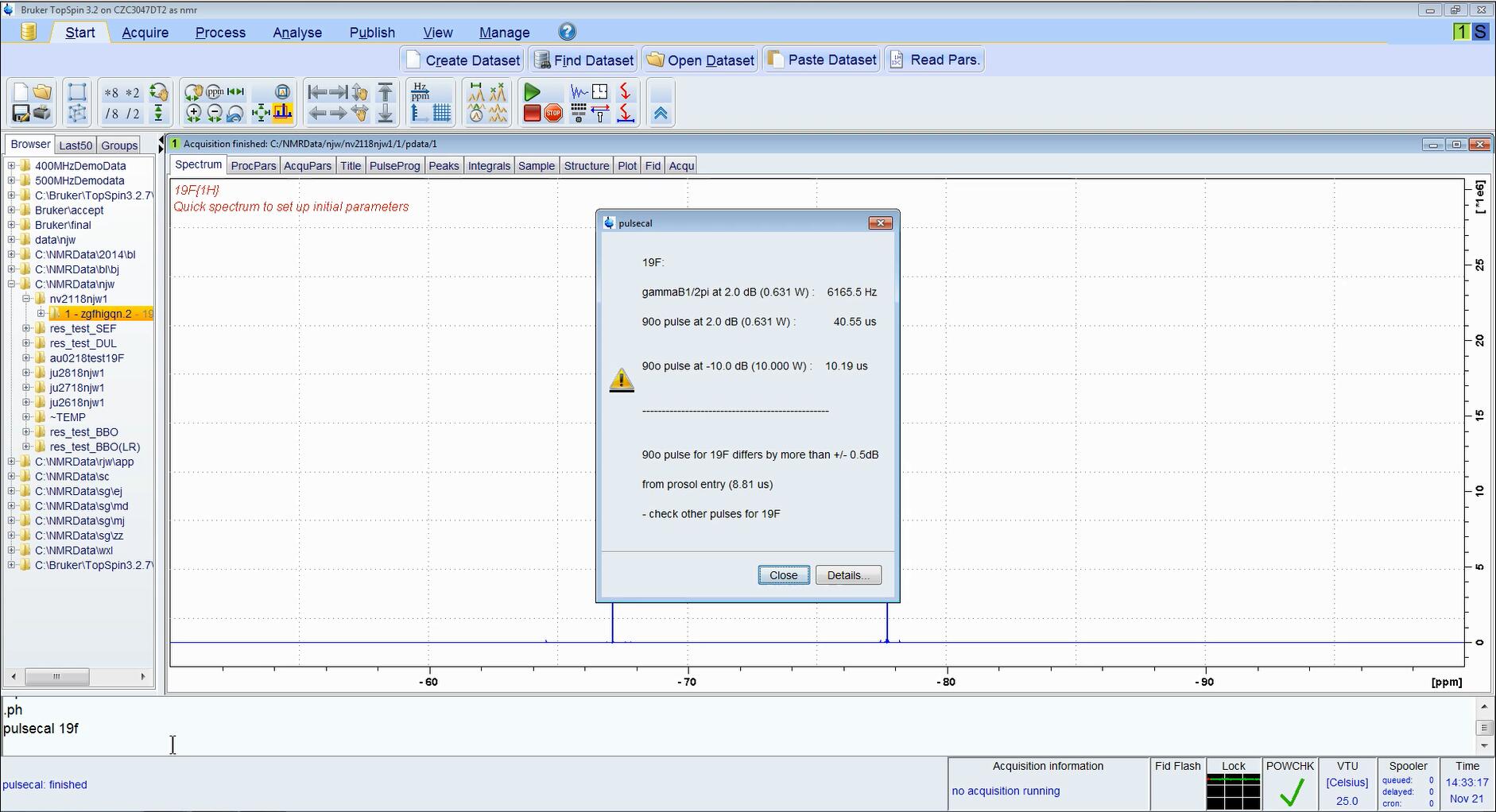1496x812 pixels.
Task: Toggle the spectrum grid display icon
Action: pos(441,114)
